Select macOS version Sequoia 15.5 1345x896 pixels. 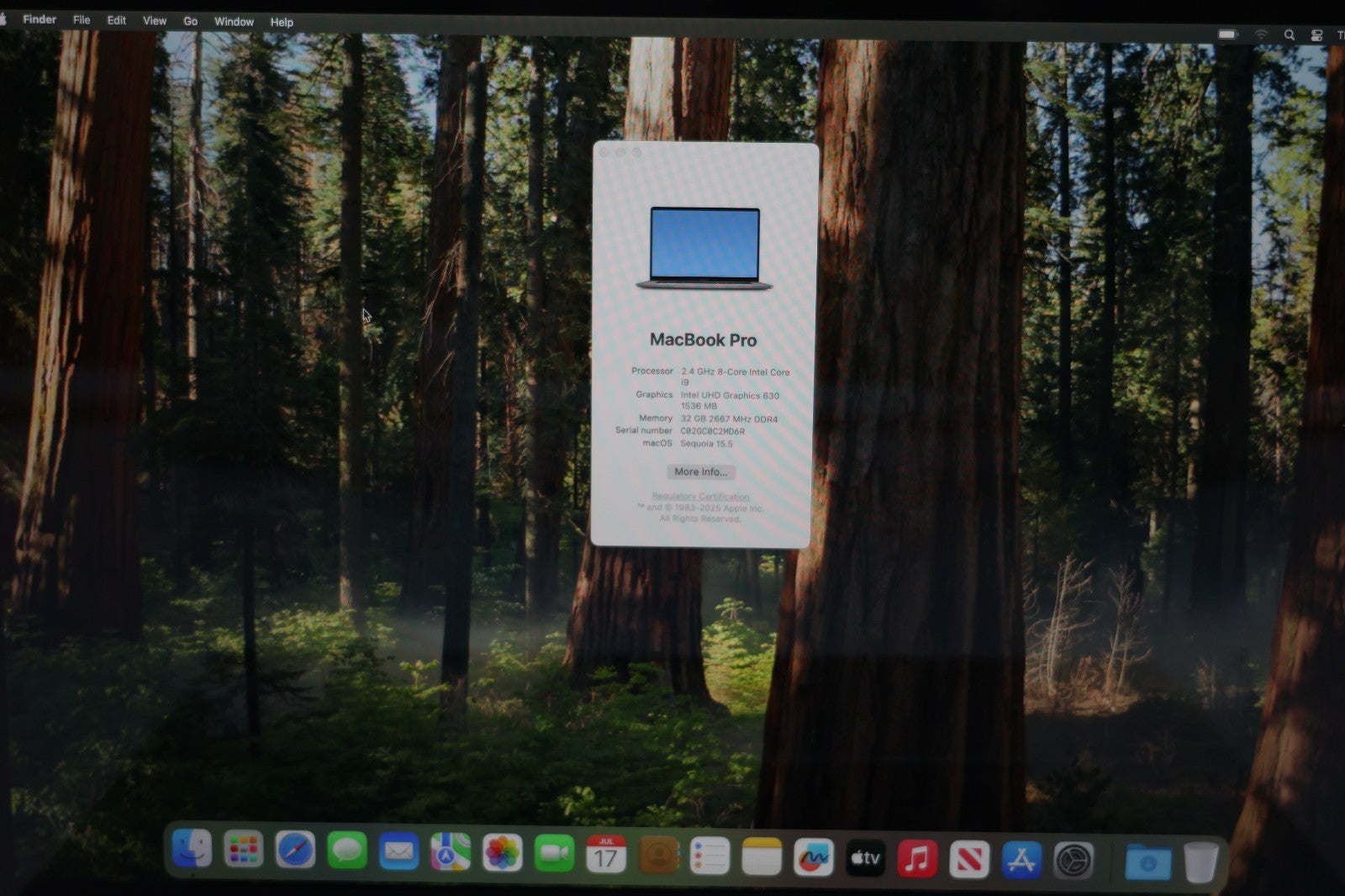click(706, 444)
